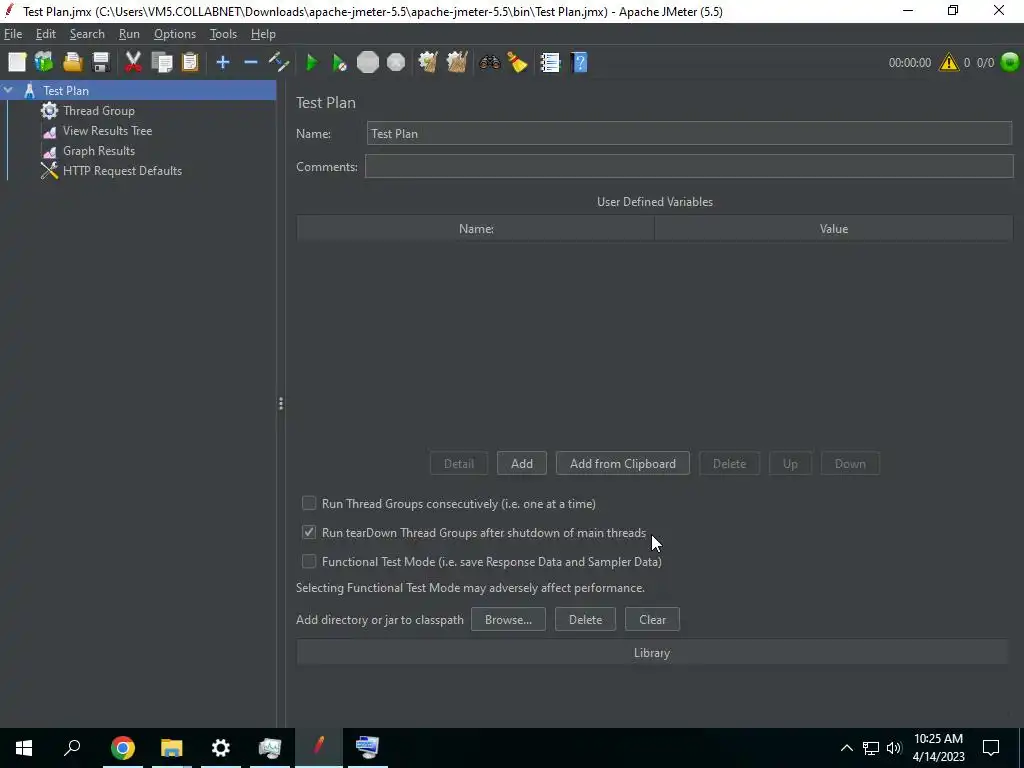Select the Thread Group gear icon
The width and height of the screenshot is (1024, 768).
tap(50, 110)
